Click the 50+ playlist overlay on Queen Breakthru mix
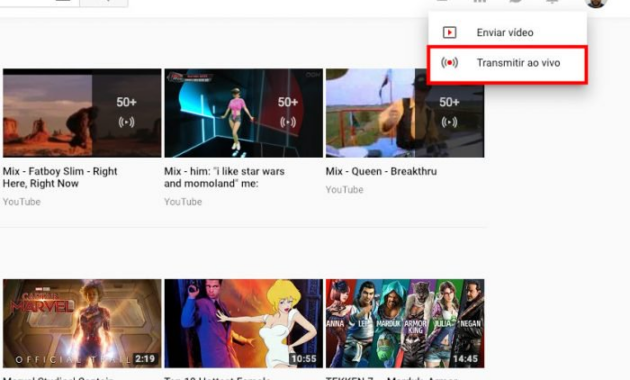 pos(449,113)
